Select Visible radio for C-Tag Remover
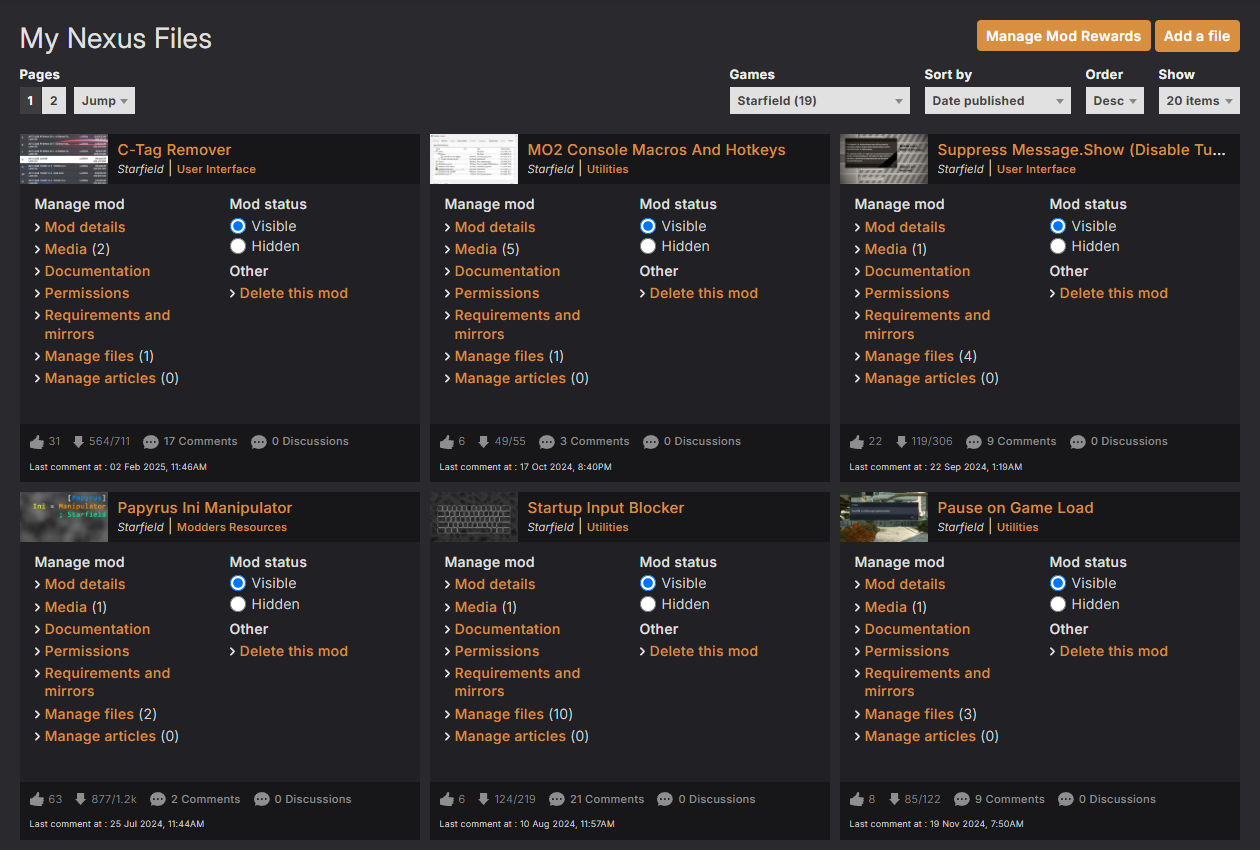The image size is (1260, 850). tap(238, 226)
